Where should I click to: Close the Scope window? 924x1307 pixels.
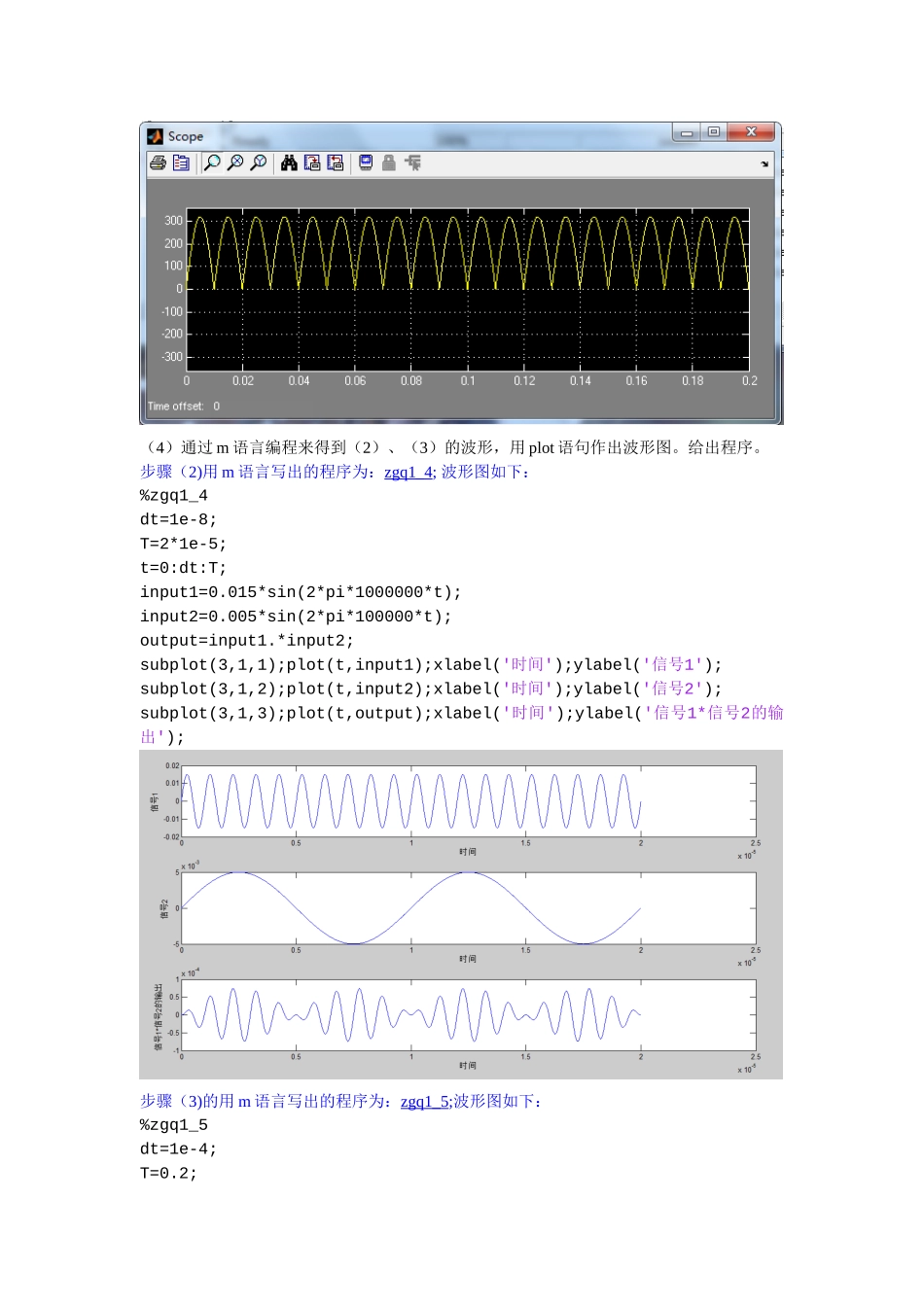[x=751, y=132]
